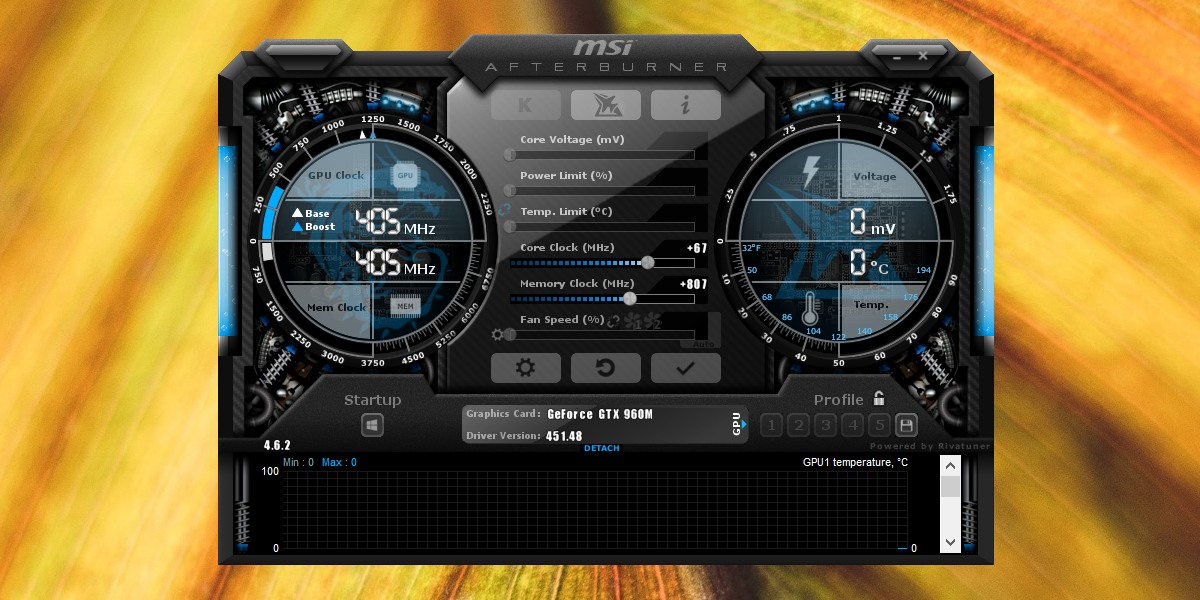
Task: Click Core Clock value +67
Action: pyautogui.click(x=697, y=248)
